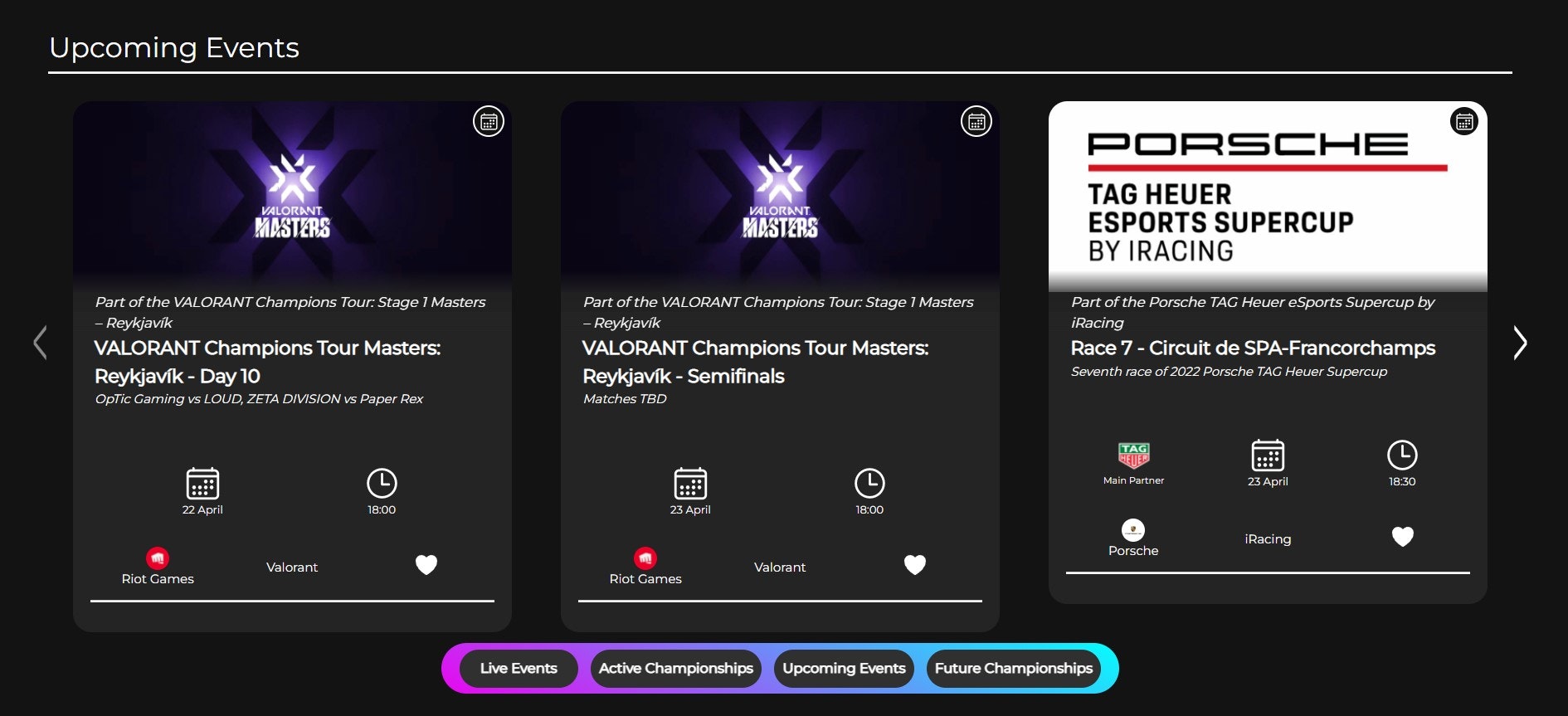Open Race 7 - Circuit de SPA-Francorchamps title

pos(1253,348)
